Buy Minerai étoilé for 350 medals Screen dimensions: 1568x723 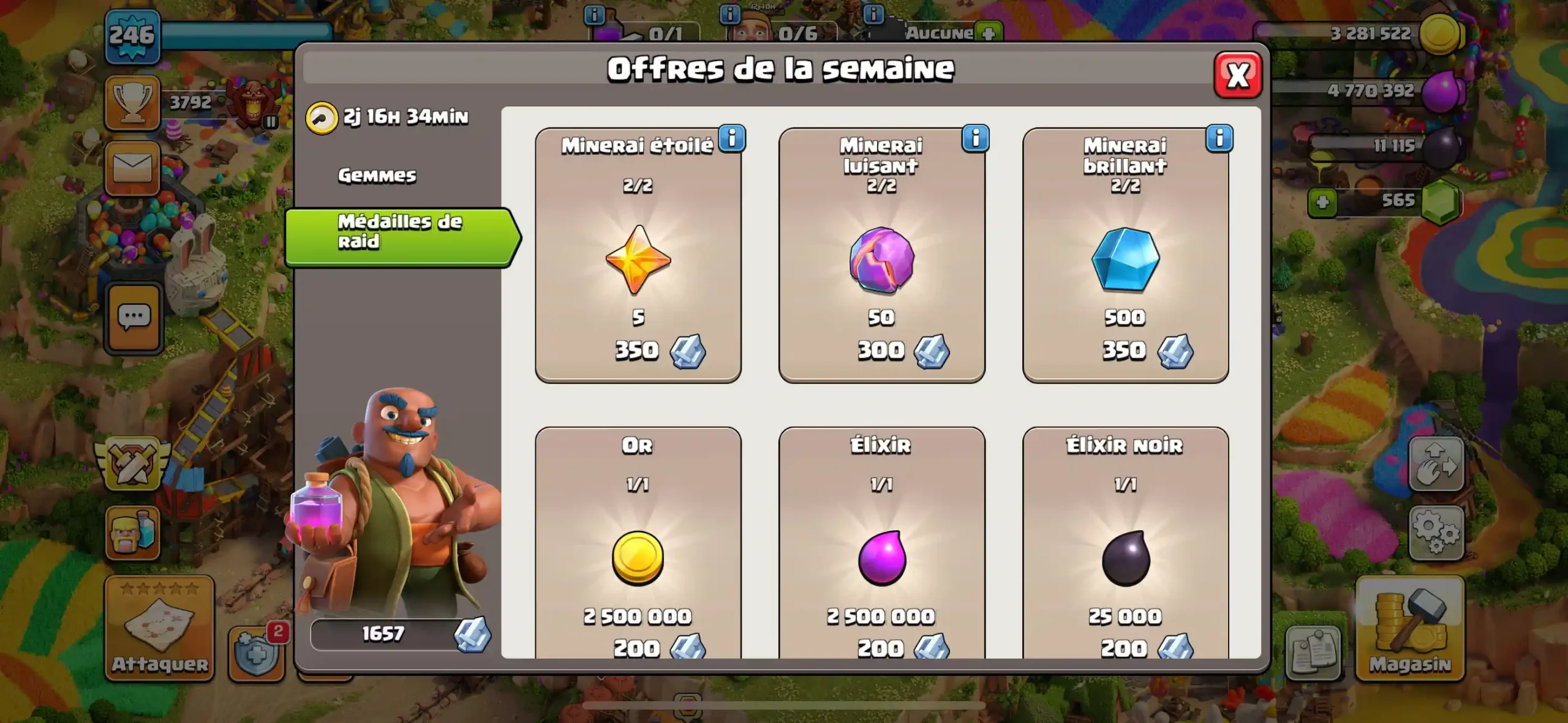638,255
